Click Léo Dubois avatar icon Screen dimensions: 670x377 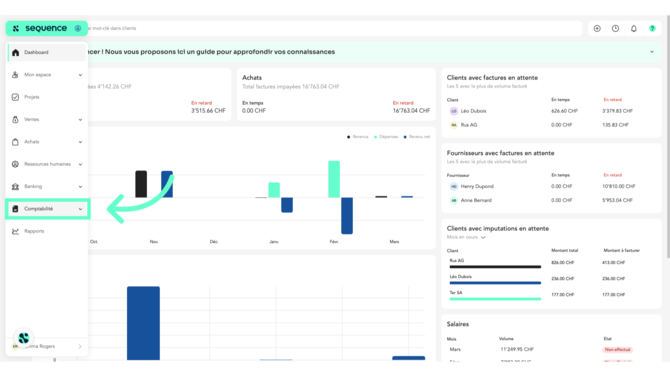click(x=454, y=111)
